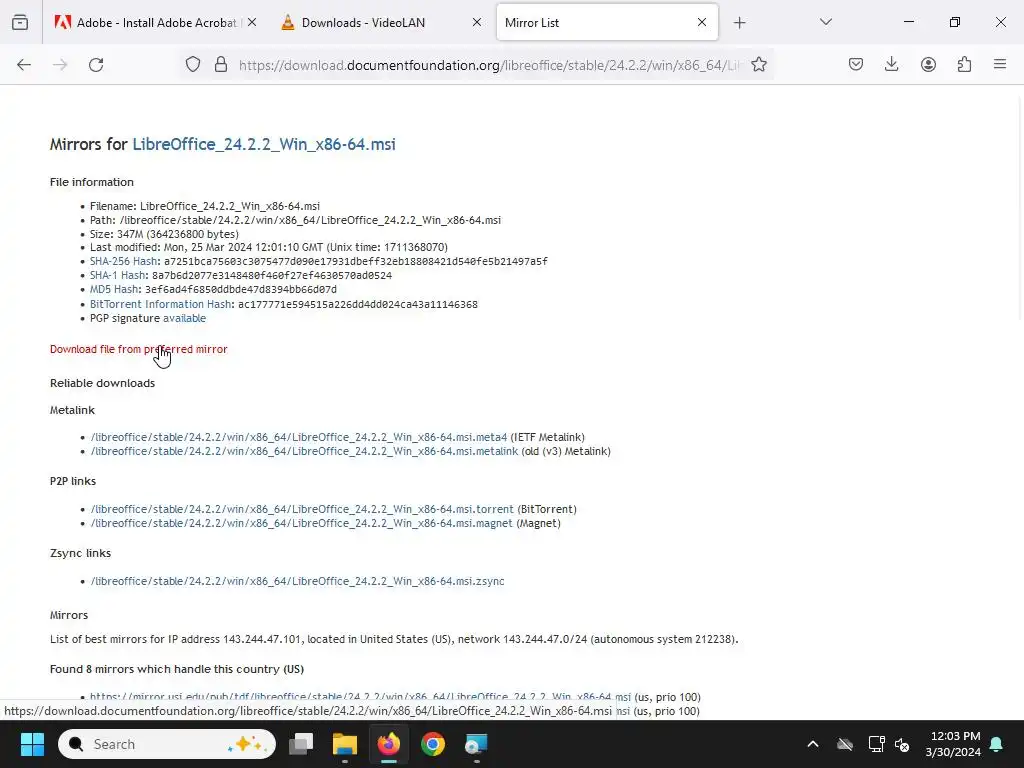Image resolution: width=1024 pixels, height=768 pixels.
Task: Close the Downloads - VideoLAN tab
Action: (x=477, y=22)
